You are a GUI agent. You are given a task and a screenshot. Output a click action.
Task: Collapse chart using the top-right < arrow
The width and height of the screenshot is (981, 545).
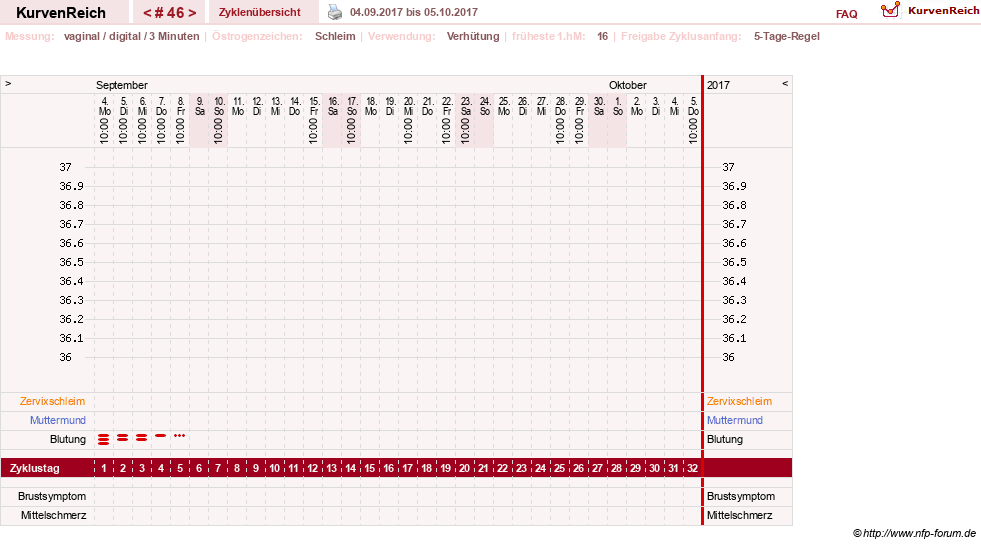tap(785, 83)
